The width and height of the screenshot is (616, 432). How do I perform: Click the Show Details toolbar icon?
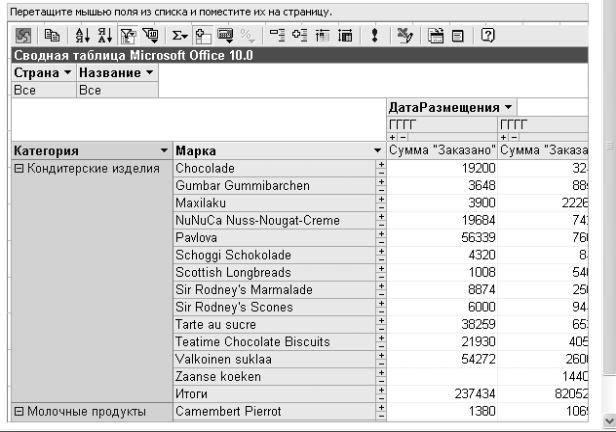(345, 36)
